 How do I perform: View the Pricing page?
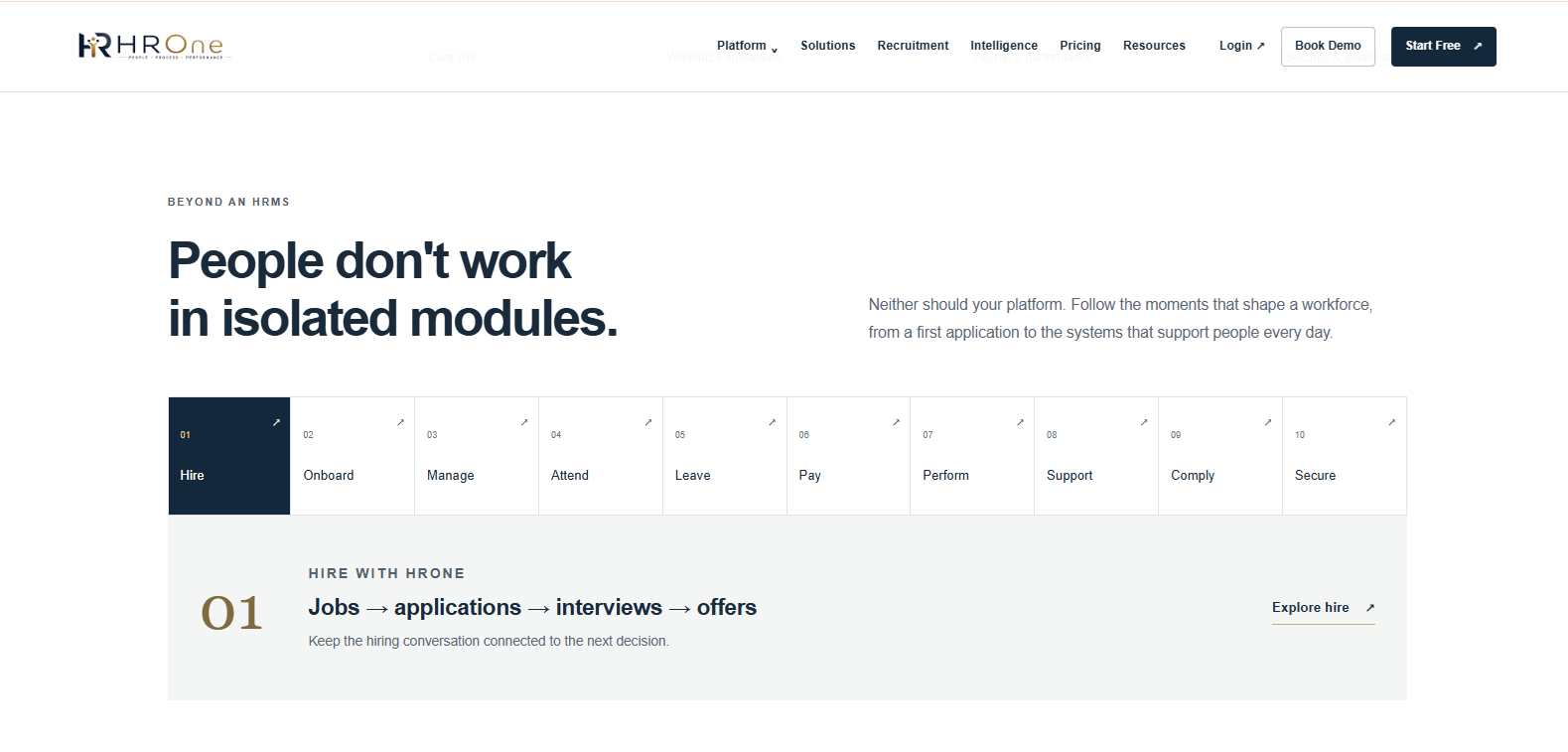[1080, 46]
